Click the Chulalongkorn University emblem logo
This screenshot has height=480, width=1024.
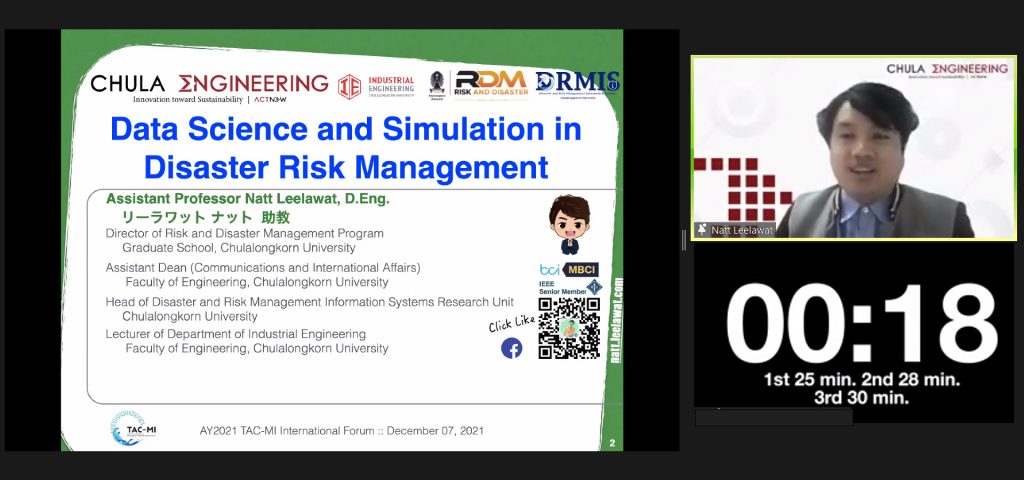(x=437, y=85)
